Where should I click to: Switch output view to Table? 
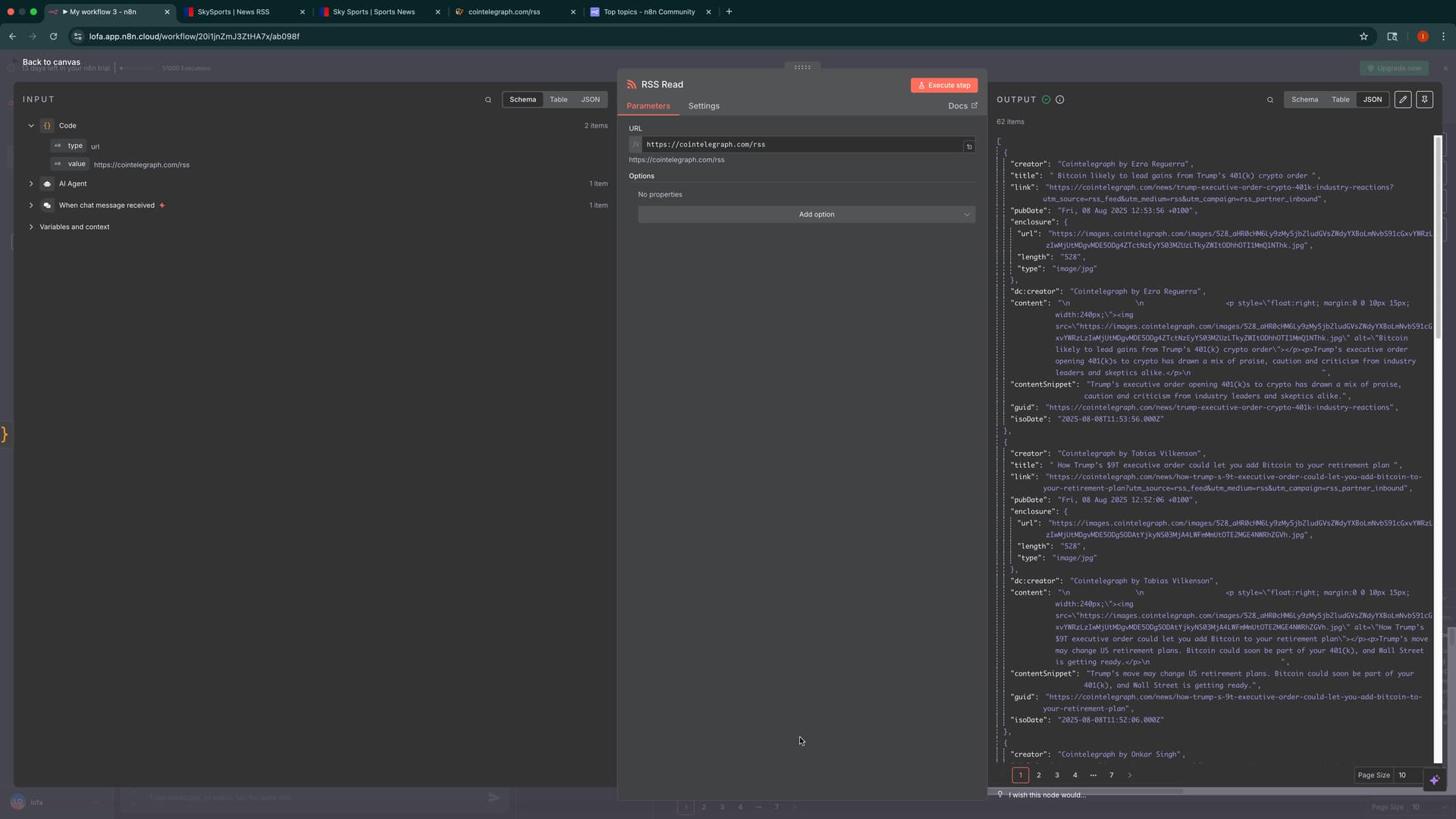(x=1340, y=99)
